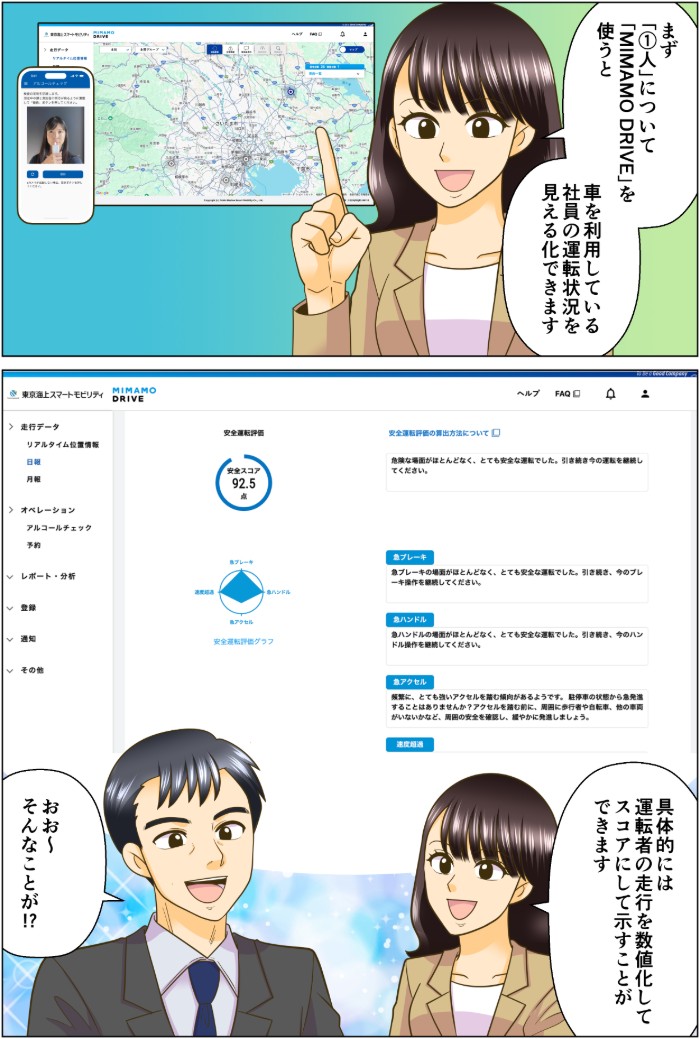Open リアルタイム位置情報 in the score screen sidebar
Image resolution: width=700 pixels, height=1039 pixels.
coord(62,445)
